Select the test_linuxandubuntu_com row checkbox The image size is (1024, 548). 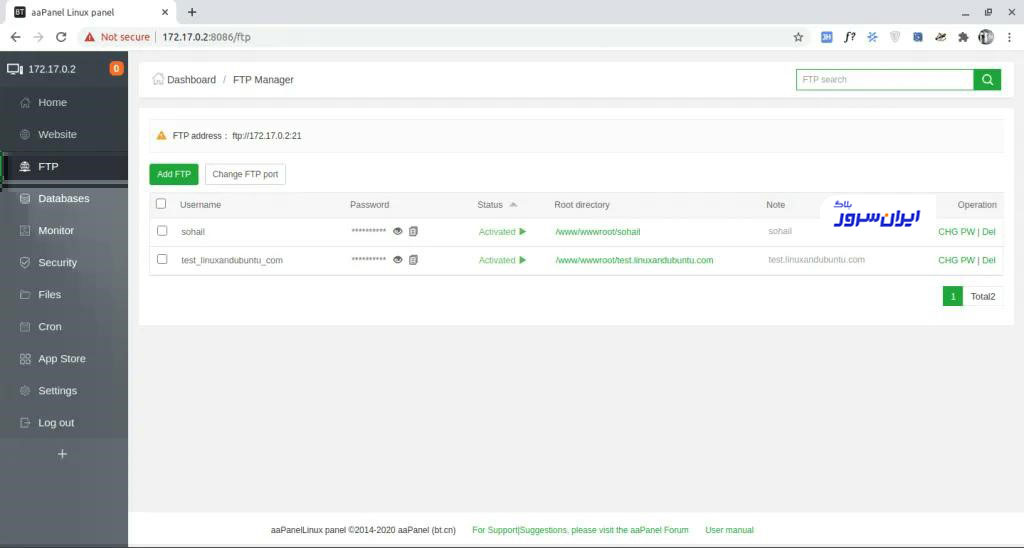click(x=162, y=259)
